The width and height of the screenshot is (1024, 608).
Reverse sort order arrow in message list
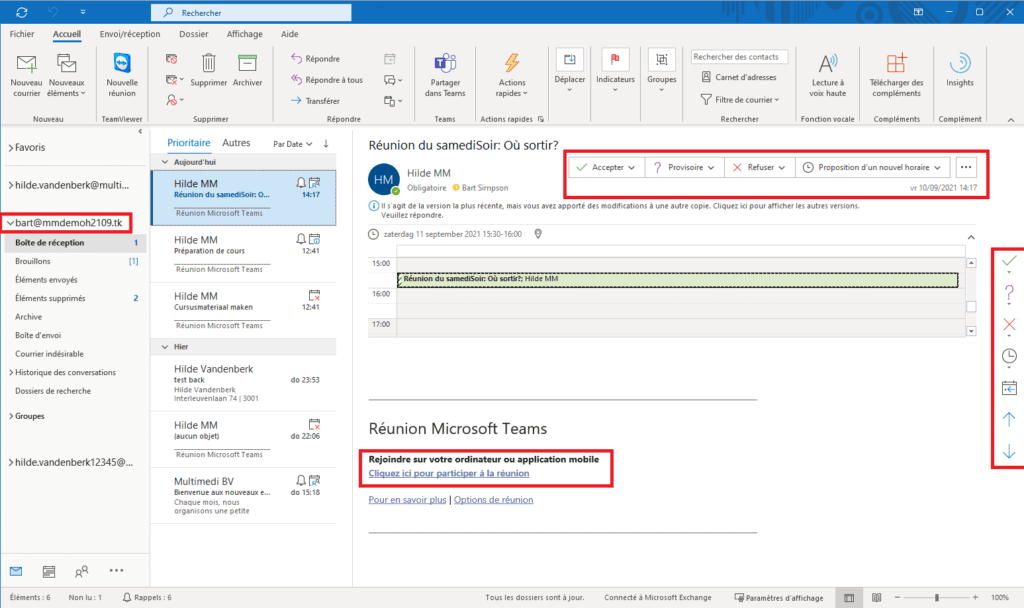pos(326,144)
